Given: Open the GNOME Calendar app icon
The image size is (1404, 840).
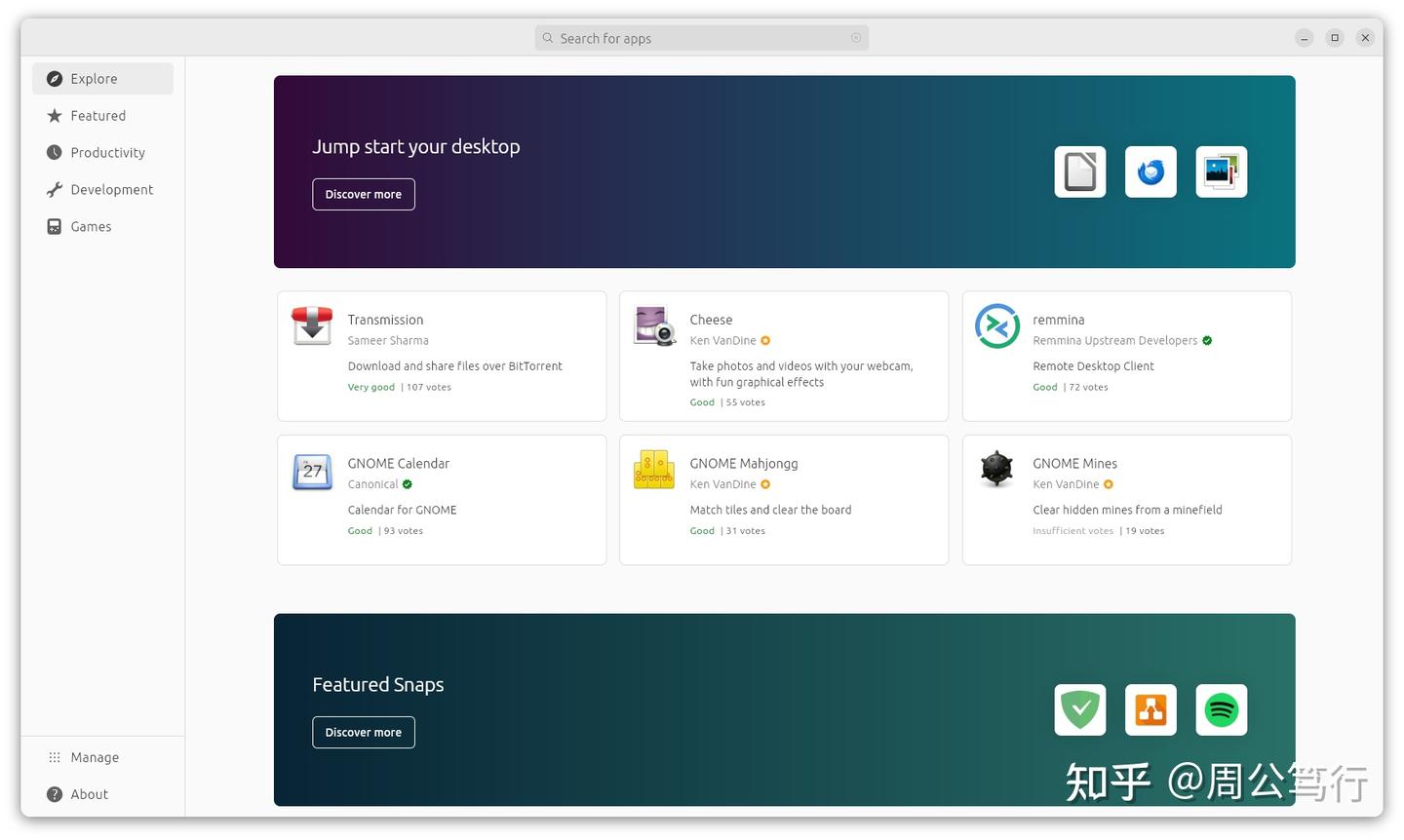Looking at the screenshot, I should (x=312, y=471).
